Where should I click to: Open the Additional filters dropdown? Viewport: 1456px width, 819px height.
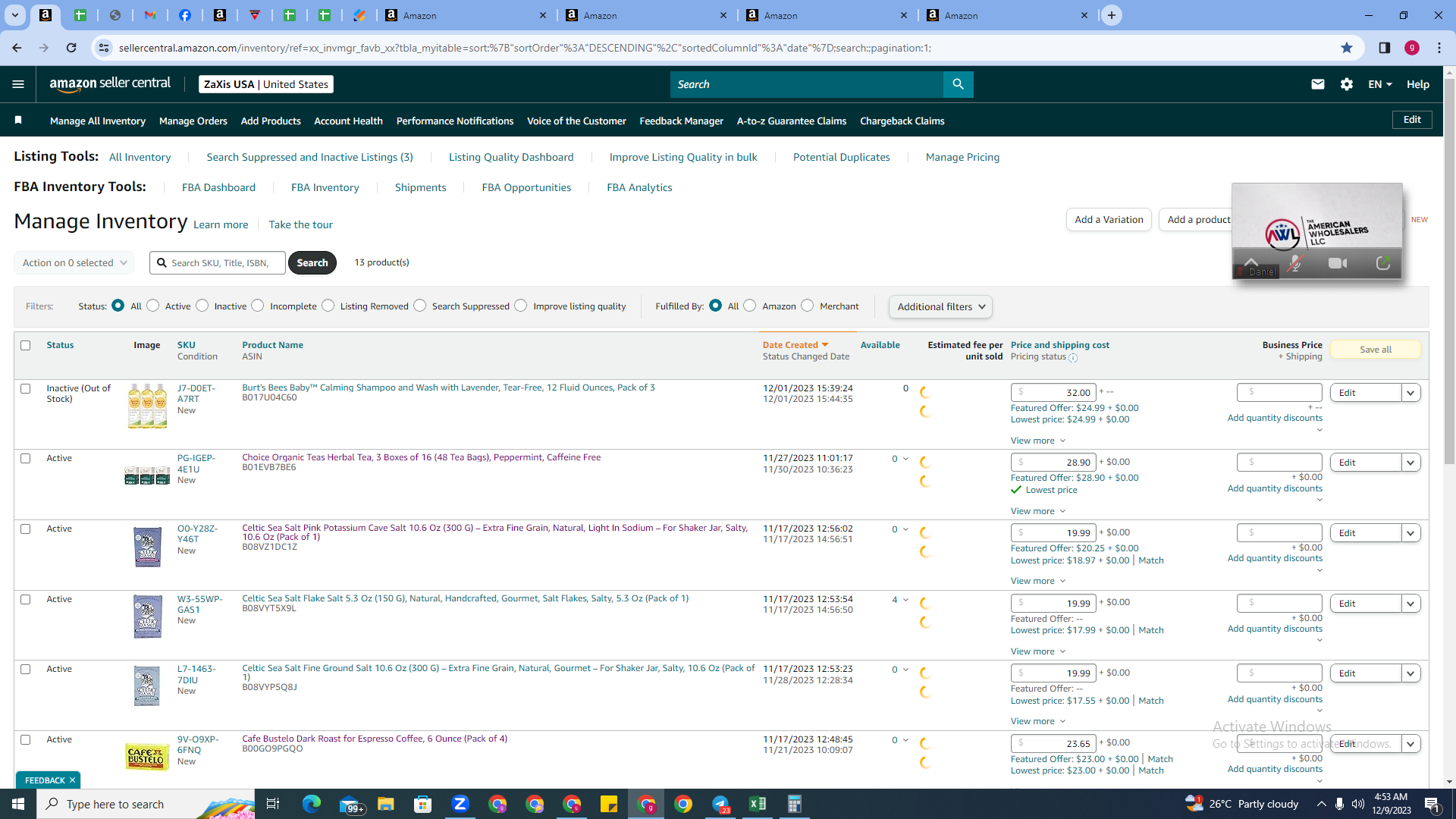tap(941, 306)
